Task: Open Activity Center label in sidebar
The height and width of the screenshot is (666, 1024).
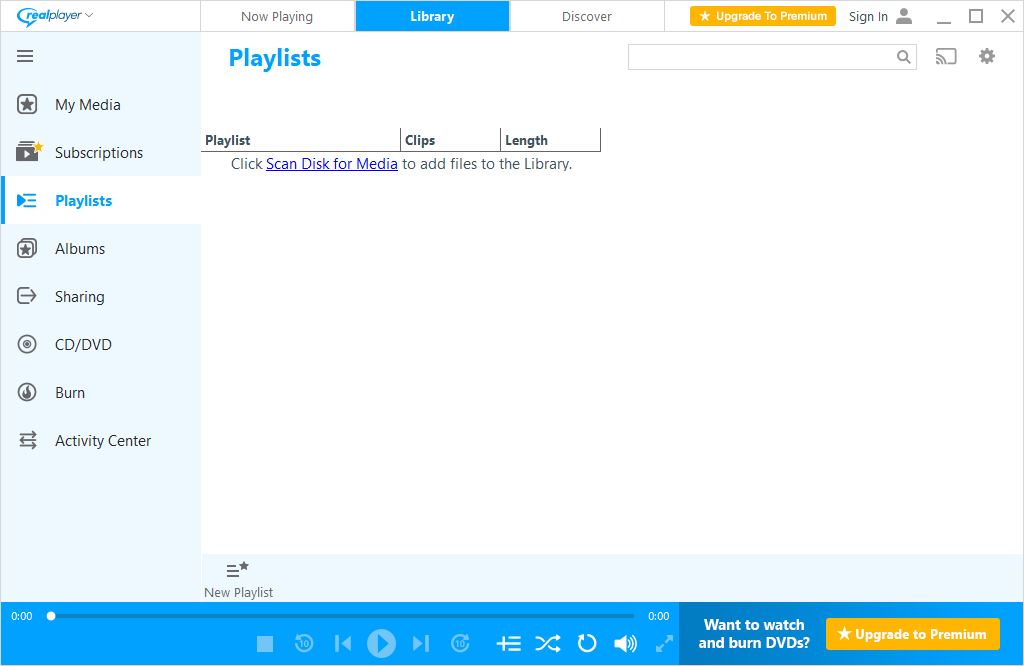Action: [103, 441]
